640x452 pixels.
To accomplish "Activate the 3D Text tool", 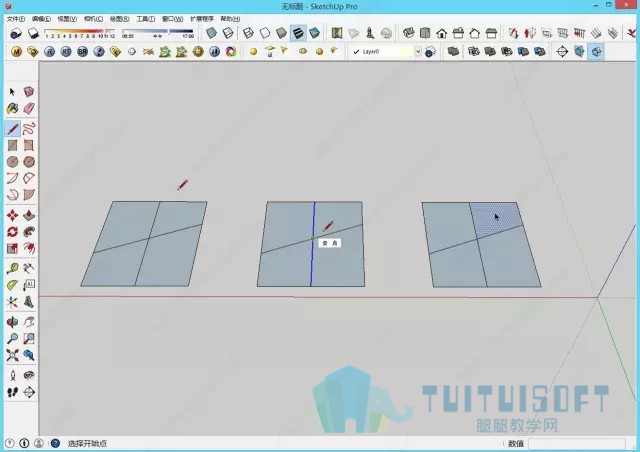I will tap(29, 302).
